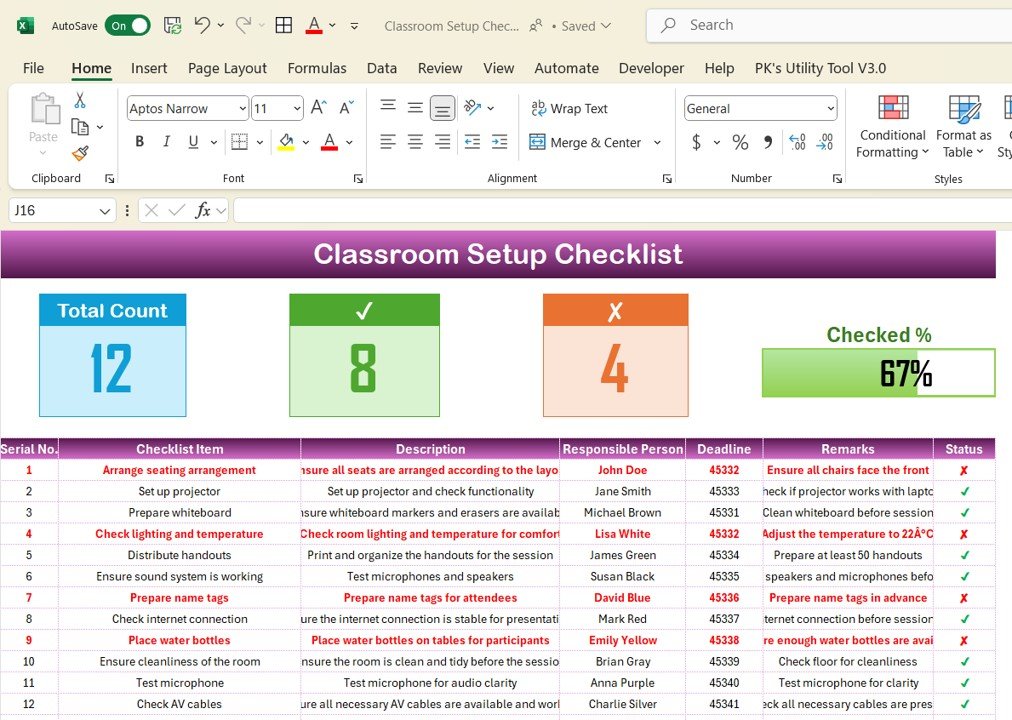Click the Cut scissors icon
Viewport: 1012px width, 720px height.
79,100
